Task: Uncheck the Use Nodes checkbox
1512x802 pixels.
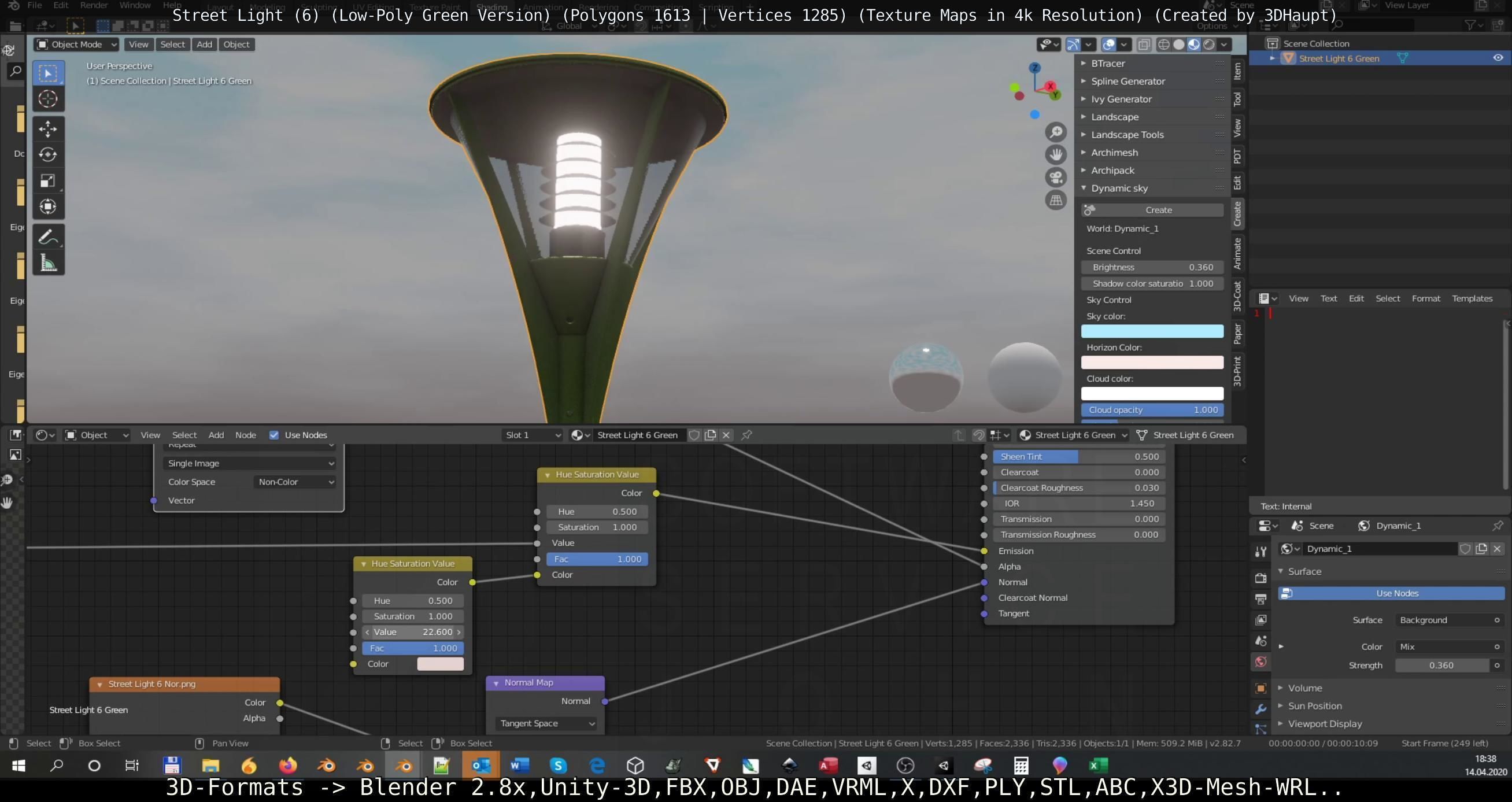Action: pos(273,435)
